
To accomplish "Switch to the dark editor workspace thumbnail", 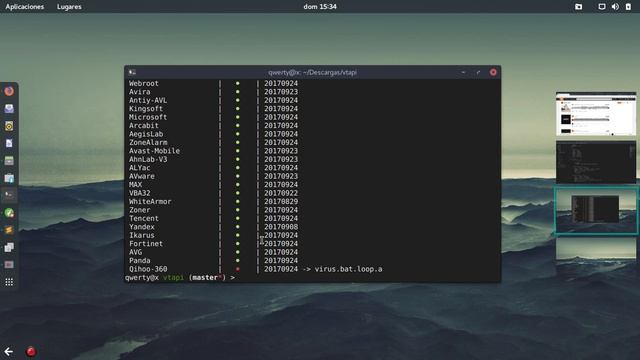I will pyautogui.click(x=596, y=162).
